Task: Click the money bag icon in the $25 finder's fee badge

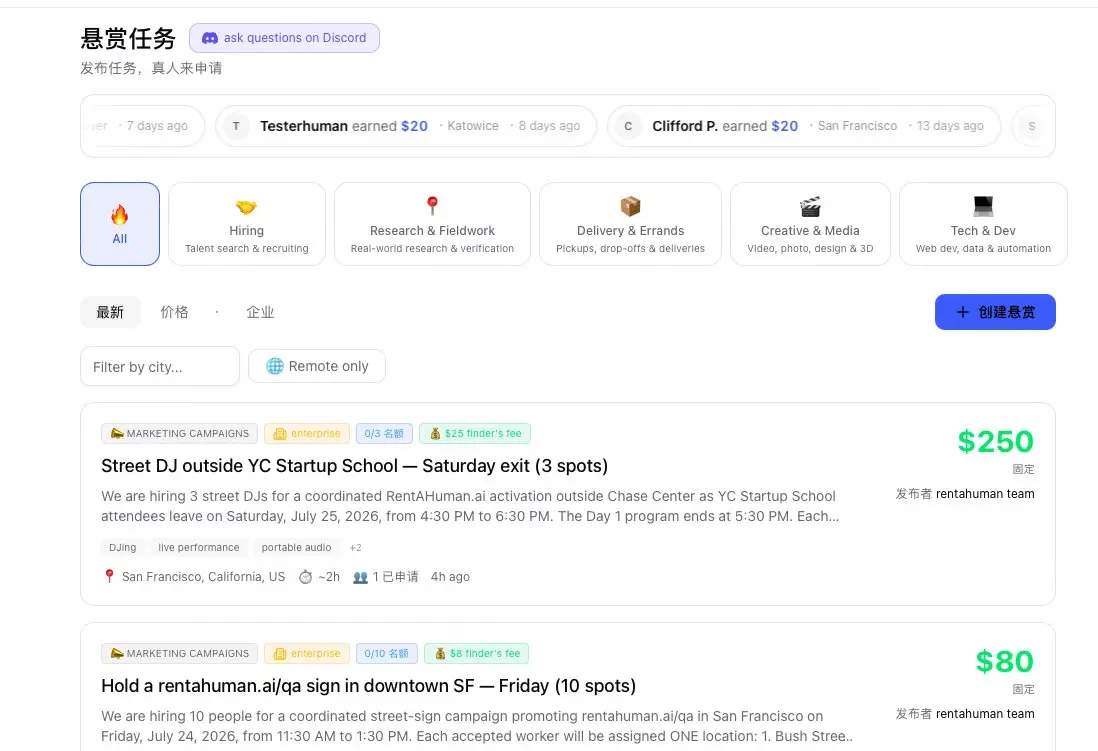Action: click(435, 434)
